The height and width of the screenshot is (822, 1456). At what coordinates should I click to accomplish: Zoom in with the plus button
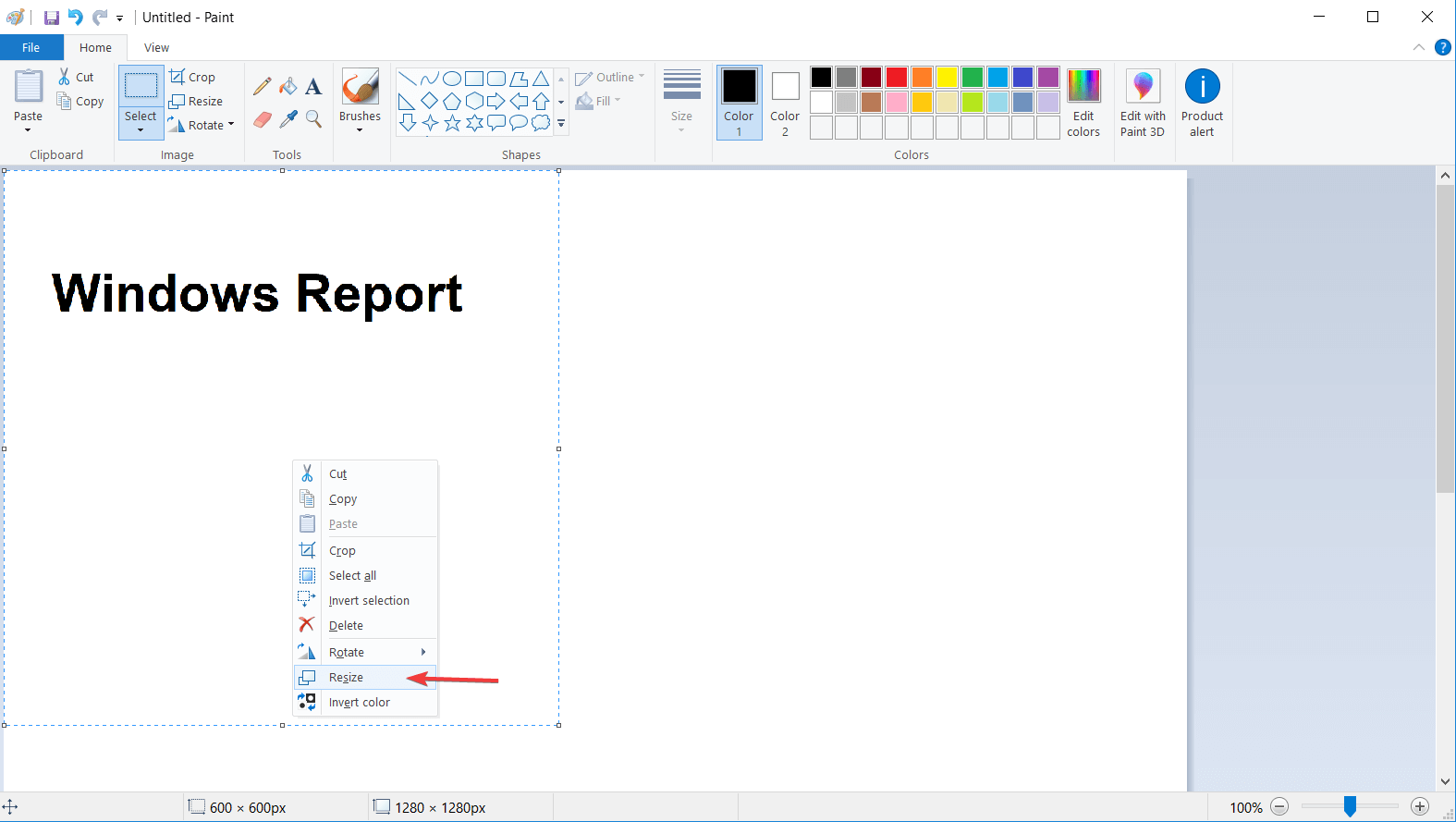[x=1421, y=807]
